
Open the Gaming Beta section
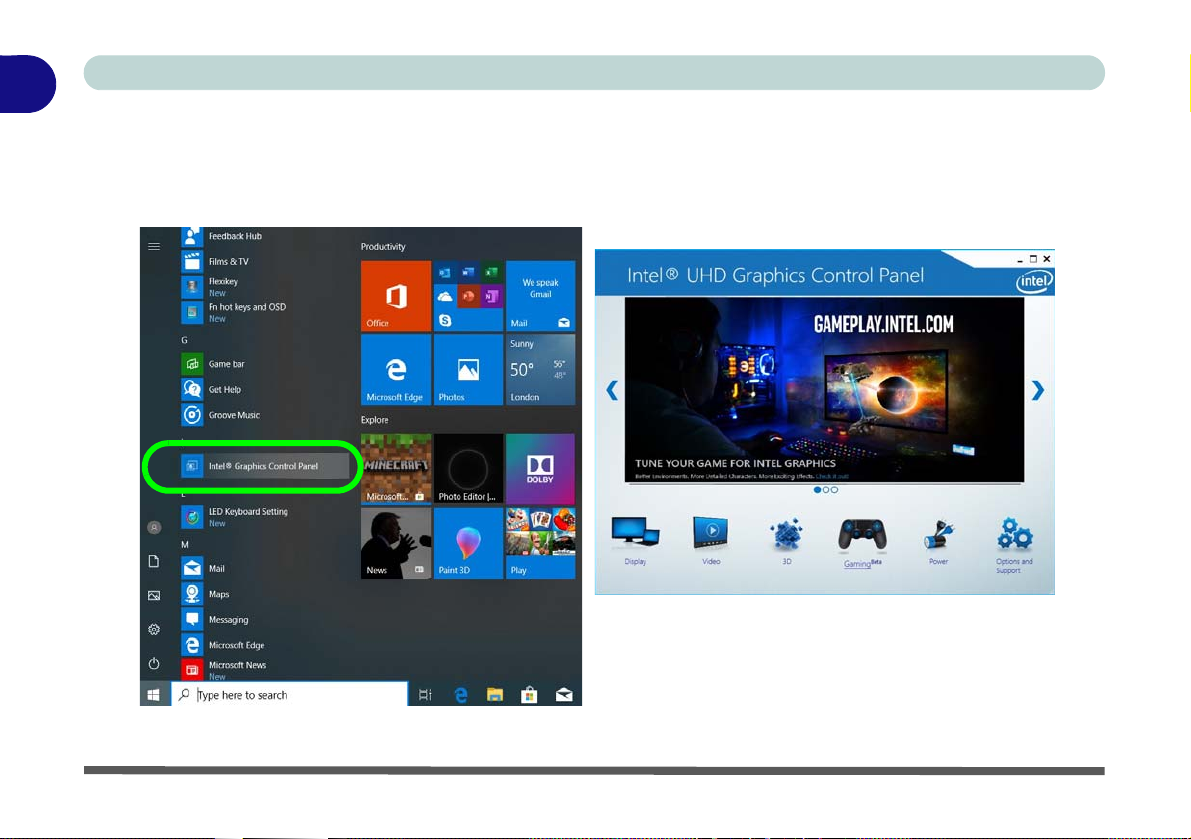[862, 542]
